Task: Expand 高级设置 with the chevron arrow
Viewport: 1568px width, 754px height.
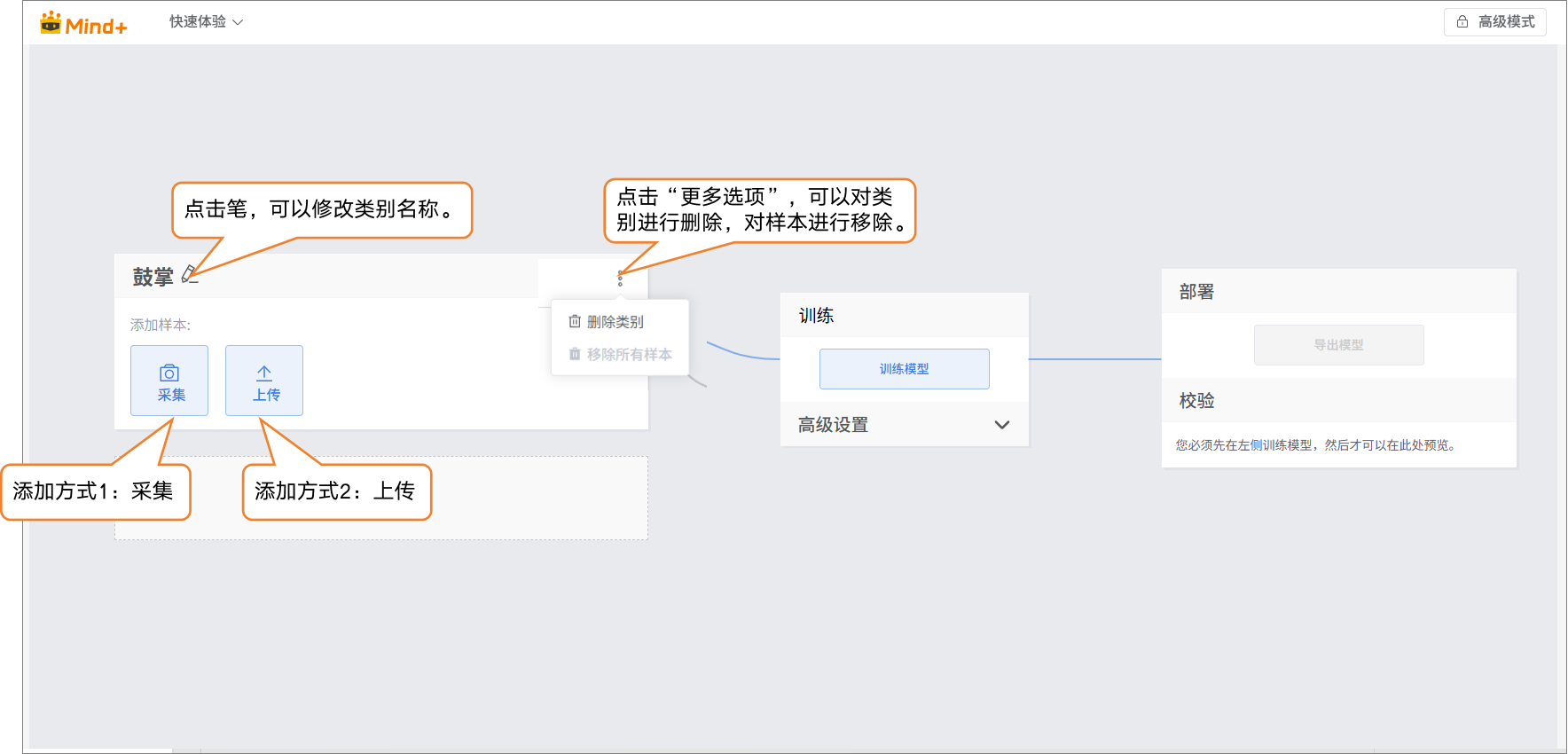Action: (x=1002, y=425)
